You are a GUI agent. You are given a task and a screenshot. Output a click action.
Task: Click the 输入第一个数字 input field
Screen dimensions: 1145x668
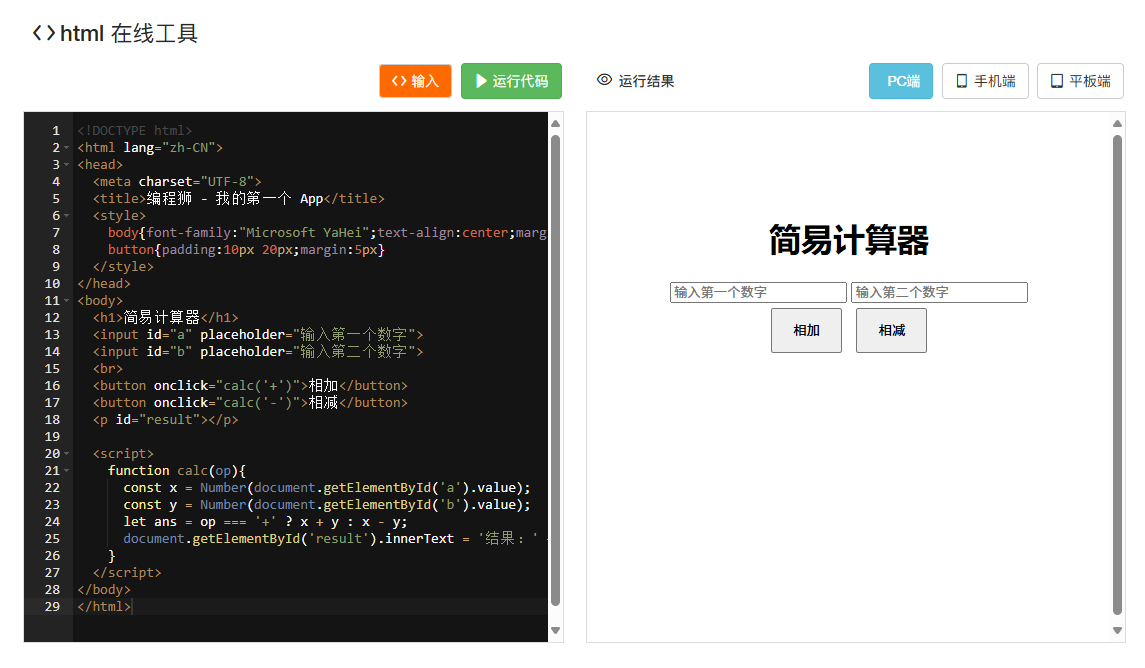pos(758,292)
